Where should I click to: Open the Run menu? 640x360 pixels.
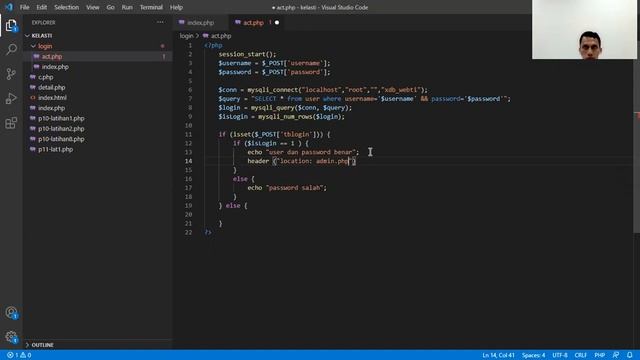point(127,7)
